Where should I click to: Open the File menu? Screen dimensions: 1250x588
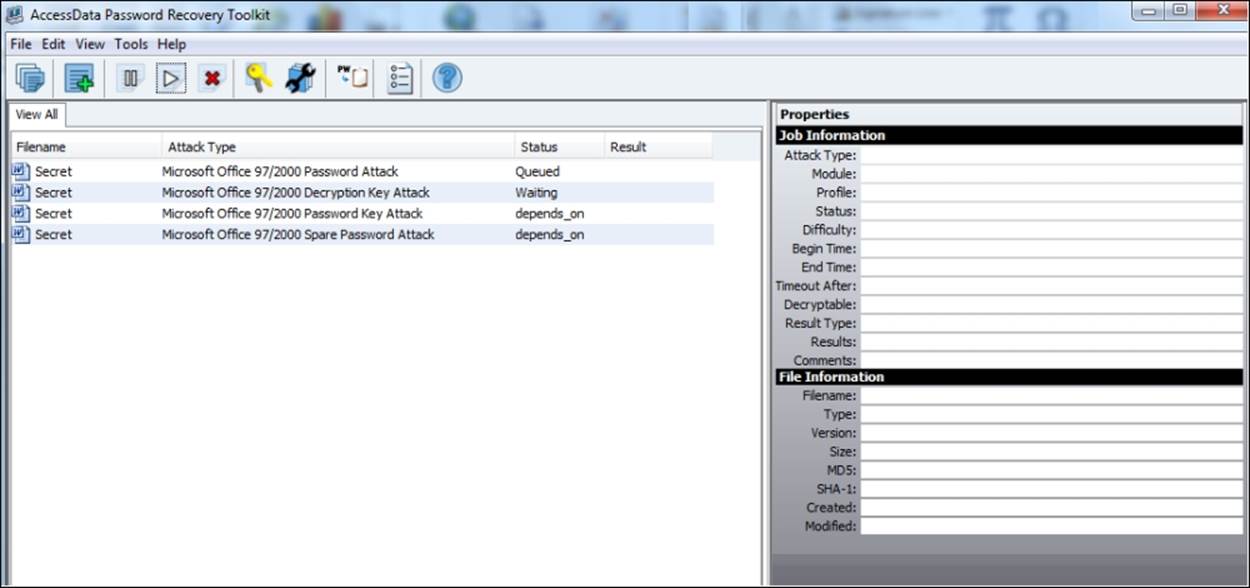[x=21, y=44]
